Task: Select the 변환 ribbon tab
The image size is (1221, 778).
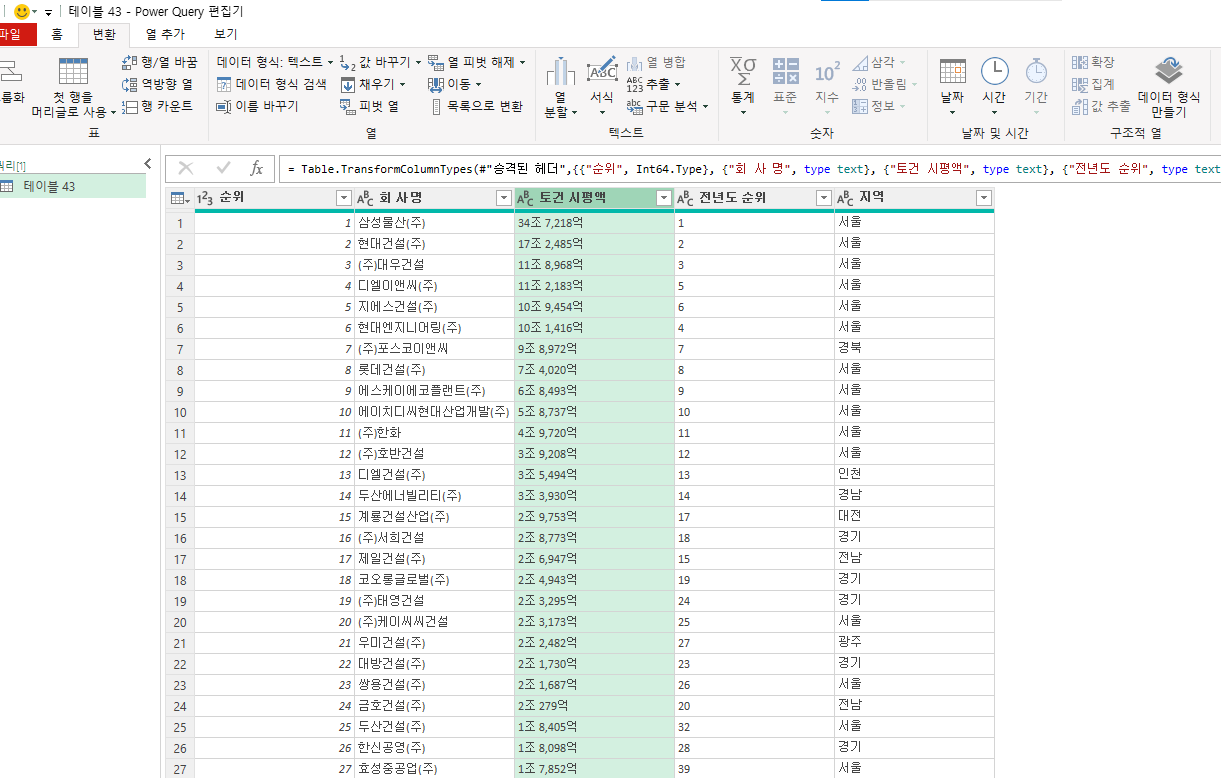Action: click(x=104, y=34)
